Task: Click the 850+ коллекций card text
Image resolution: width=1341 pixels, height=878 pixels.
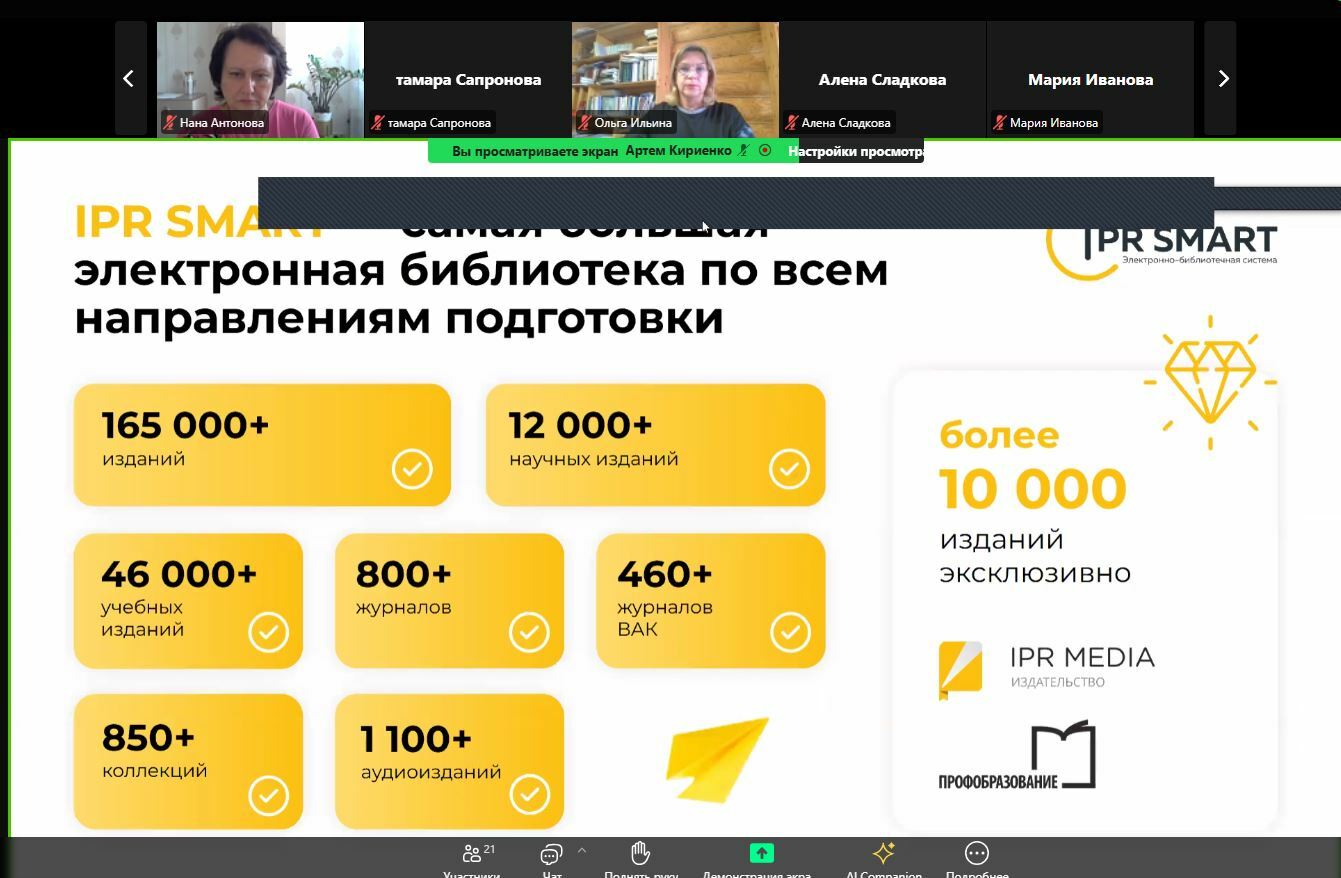Action: point(154,750)
